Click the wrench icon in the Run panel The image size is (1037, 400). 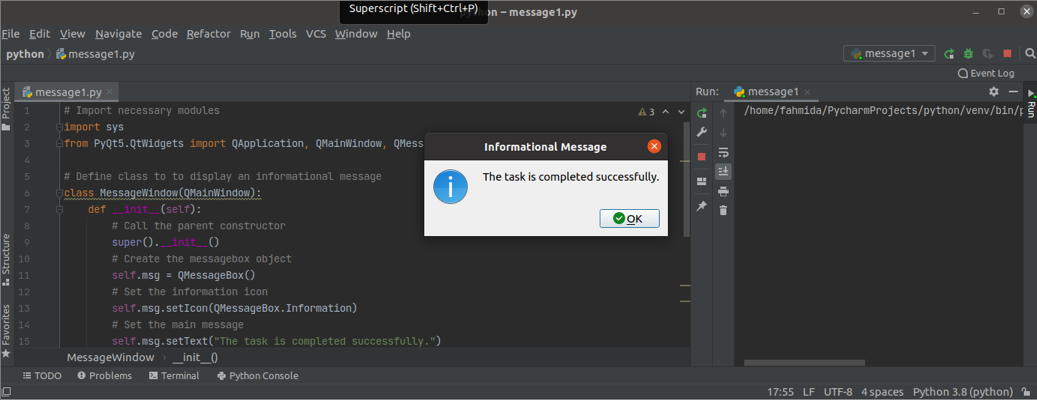click(x=702, y=133)
